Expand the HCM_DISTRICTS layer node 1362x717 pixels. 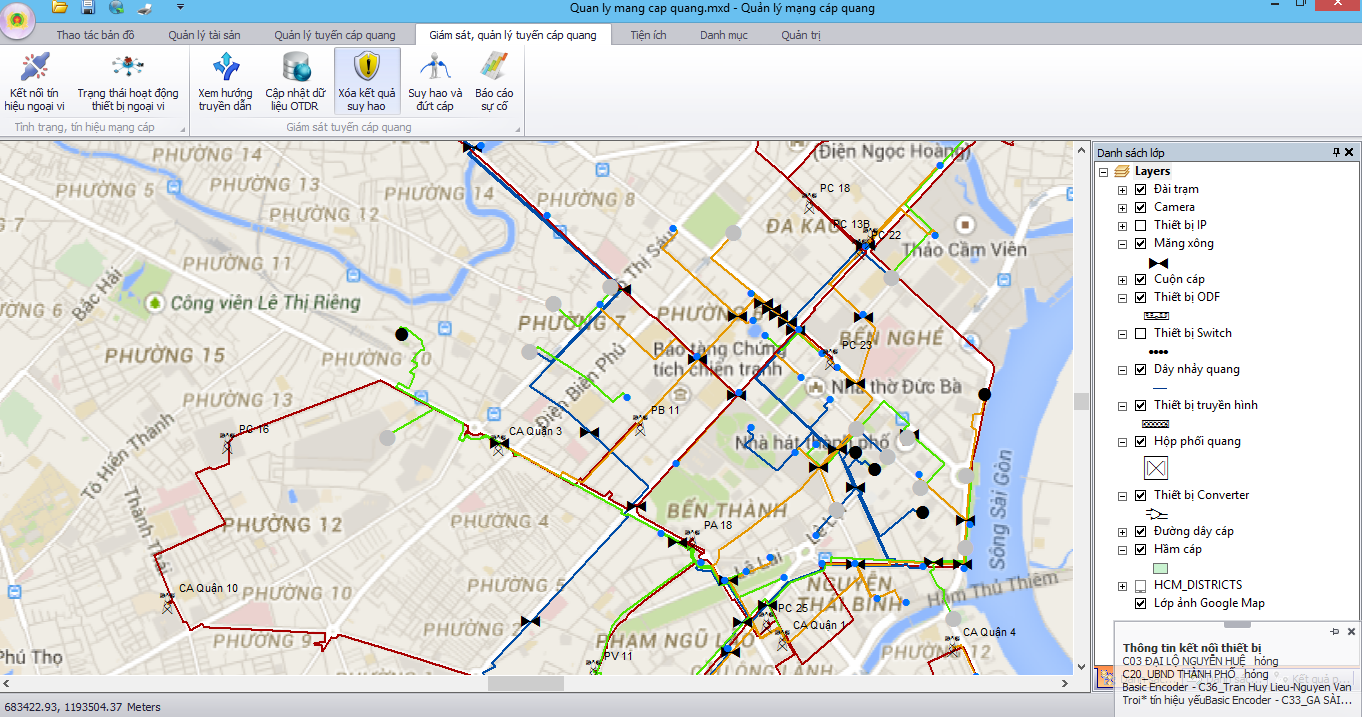click(x=1122, y=586)
